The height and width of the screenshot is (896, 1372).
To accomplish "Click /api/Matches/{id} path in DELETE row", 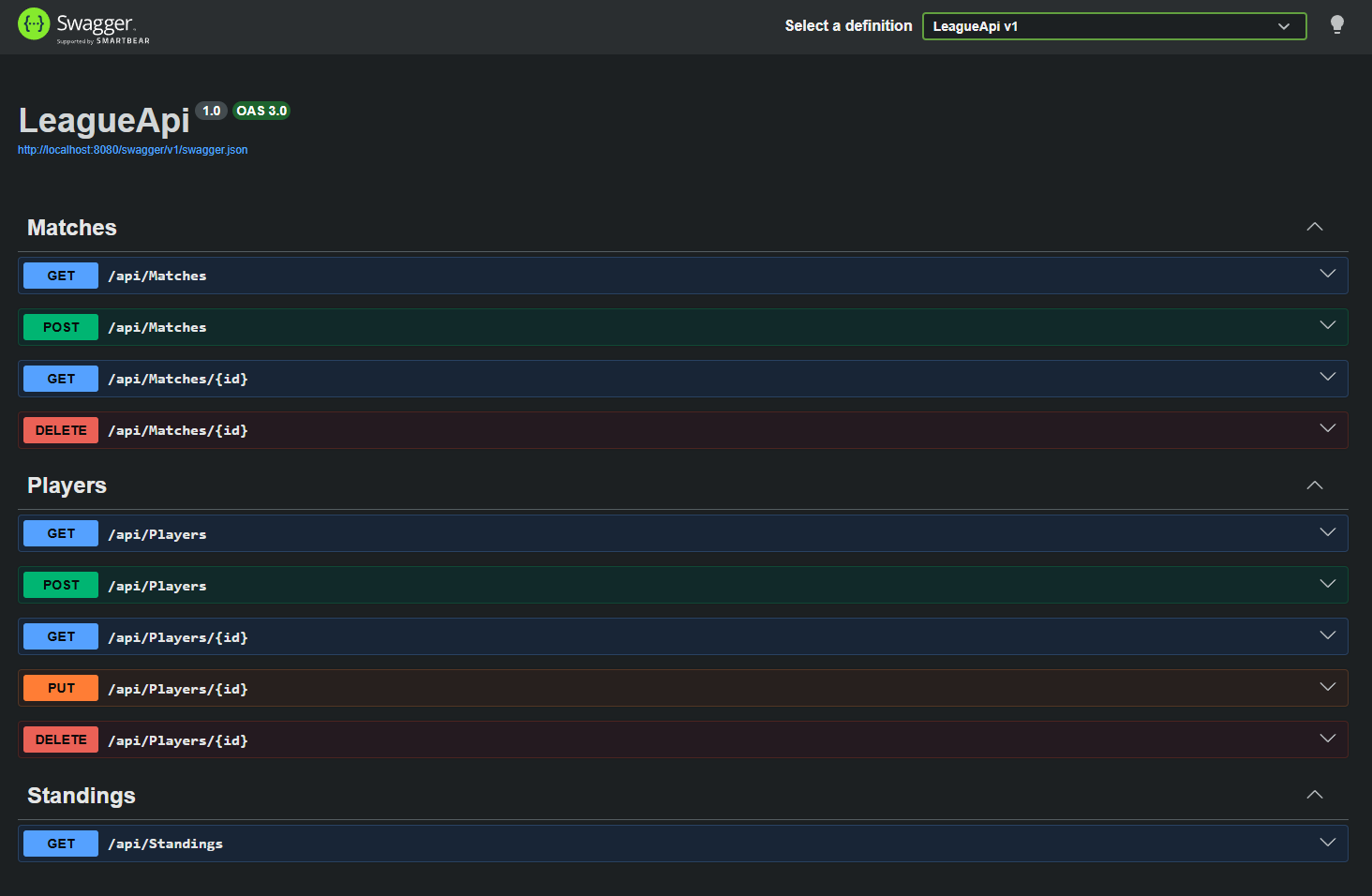I will (178, 431).
